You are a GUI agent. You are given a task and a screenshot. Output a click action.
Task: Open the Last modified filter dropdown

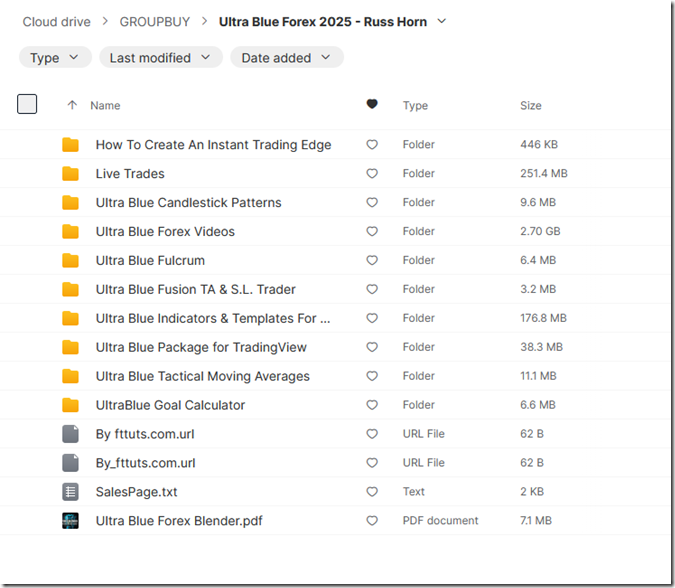coord(161,57)
